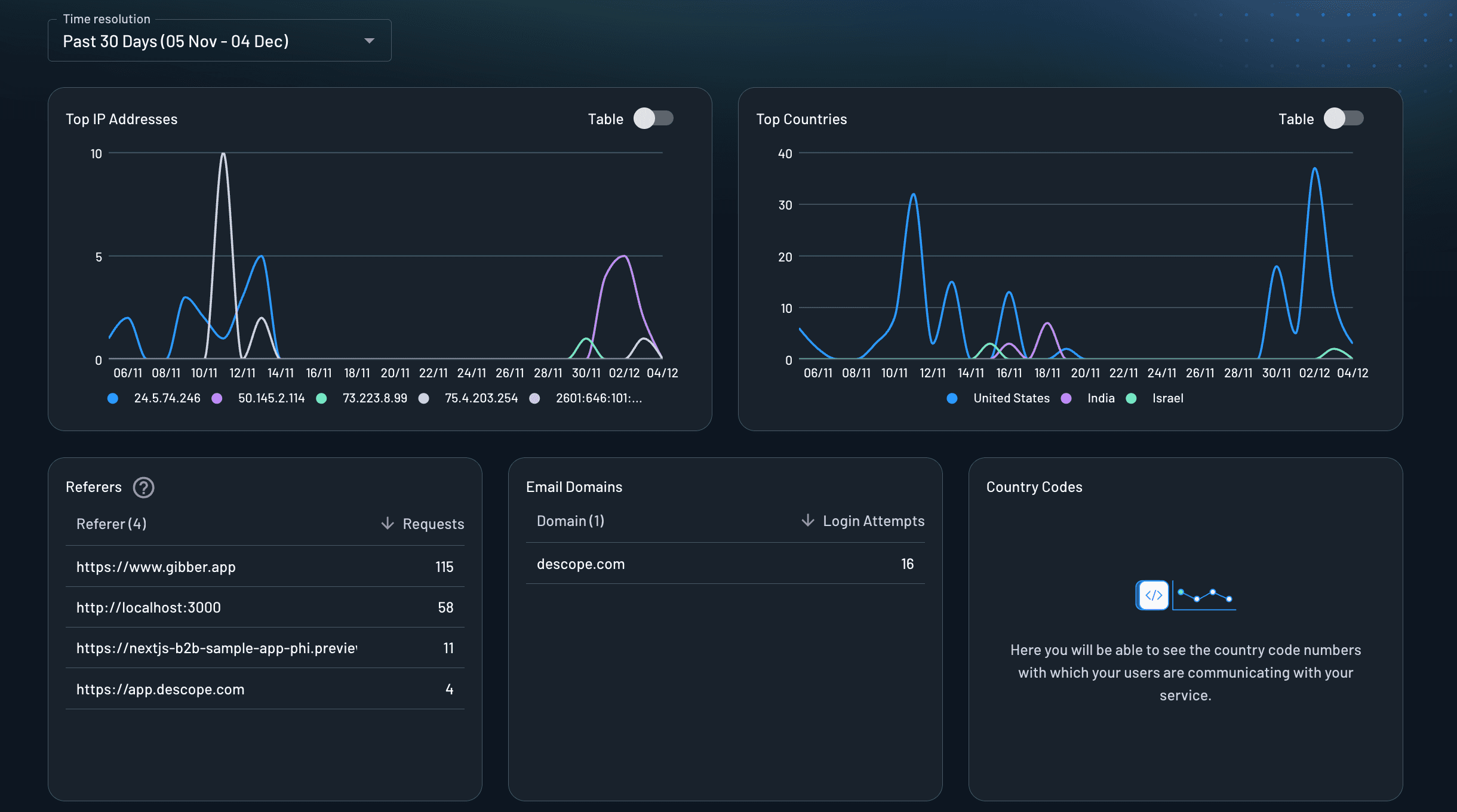This screenshot has width=1457, height=812.
Task: Click the descope.com row in Email Domains
Action: [580, 563]
